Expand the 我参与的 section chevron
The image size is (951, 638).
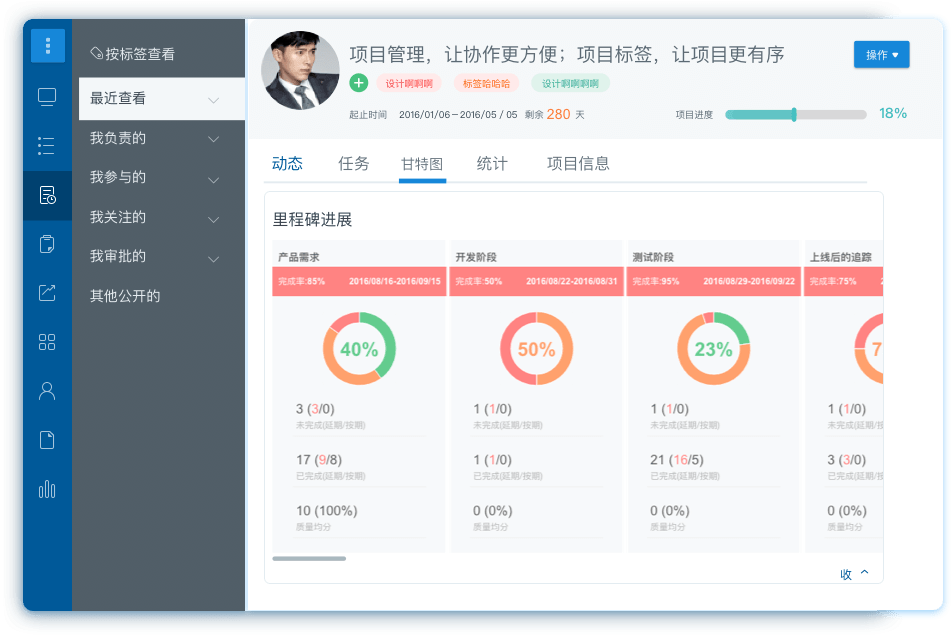click(x=213, y=180)
